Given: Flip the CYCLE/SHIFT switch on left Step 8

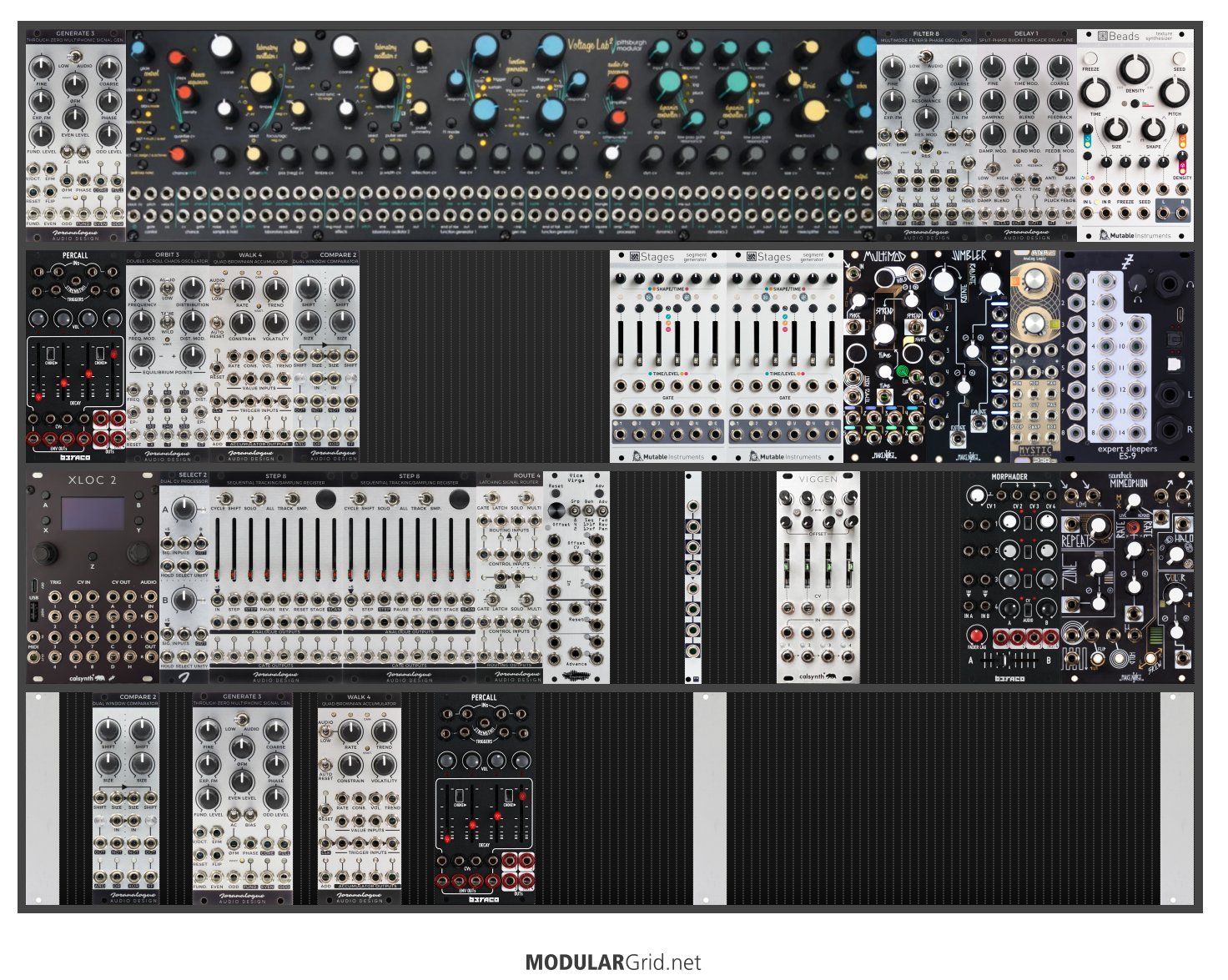Looking at the screenshot, I should click(x=226, y=498).
